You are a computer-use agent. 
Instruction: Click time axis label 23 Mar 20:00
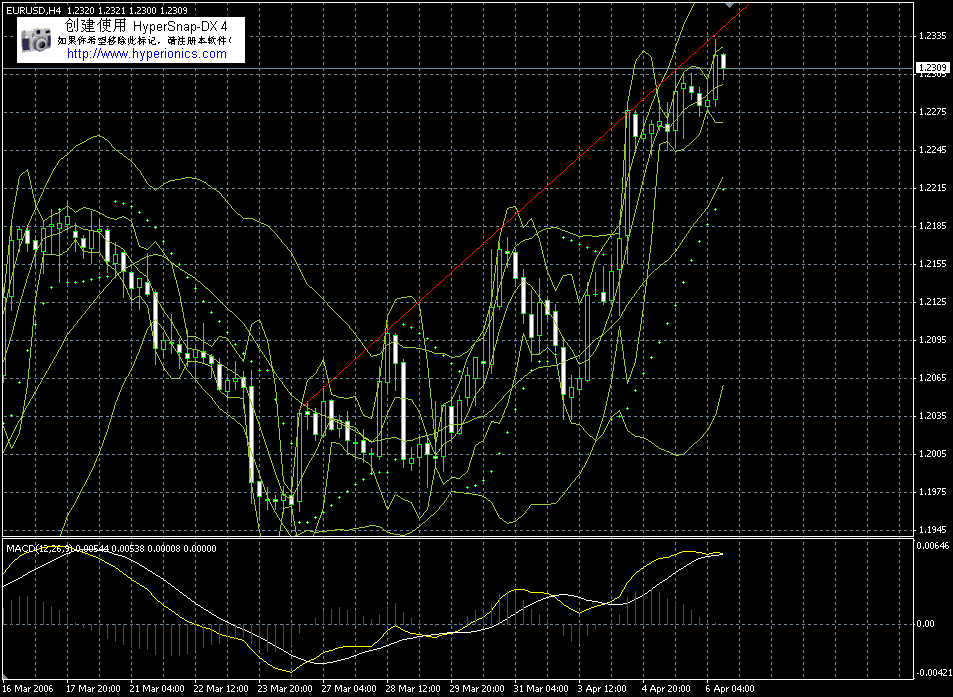click(285, 688)
